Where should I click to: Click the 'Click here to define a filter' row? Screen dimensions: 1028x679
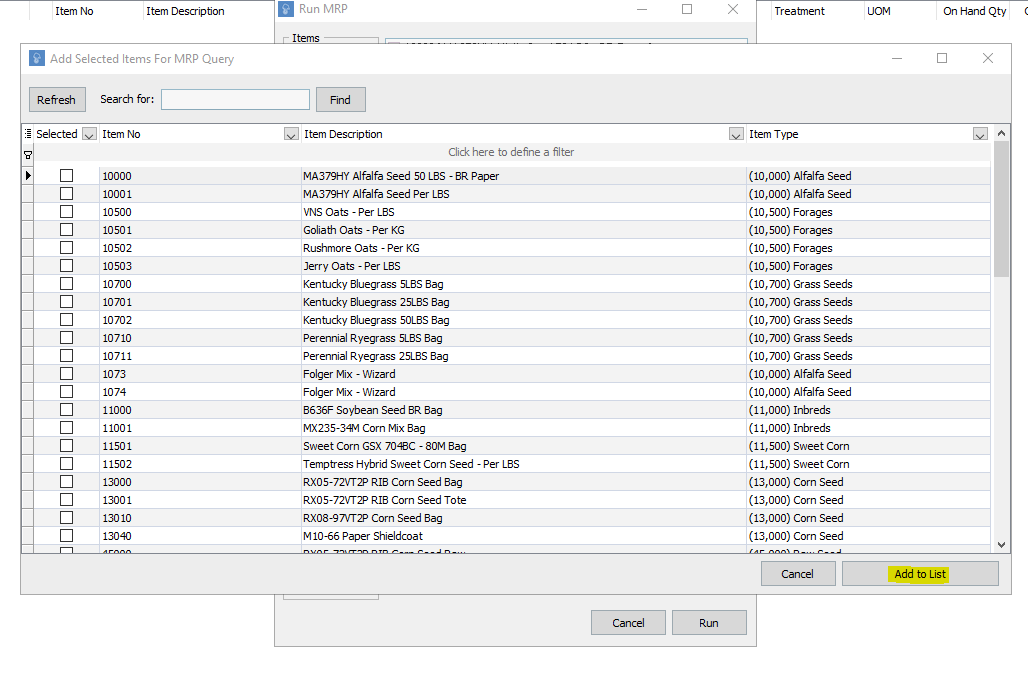pos(511,152)
